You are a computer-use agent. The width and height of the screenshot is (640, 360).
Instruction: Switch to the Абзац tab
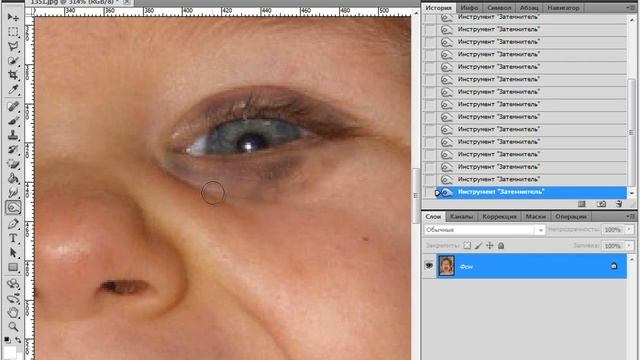[529, 8]
